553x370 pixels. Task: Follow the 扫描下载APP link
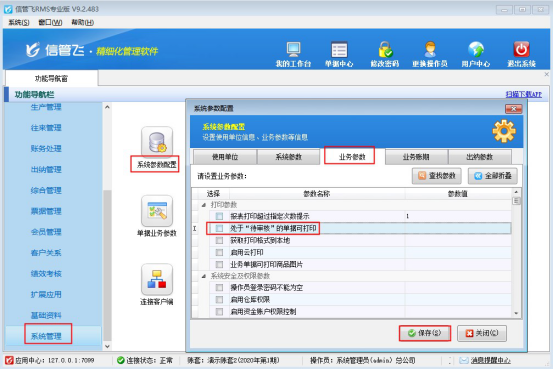click(523, 94)
